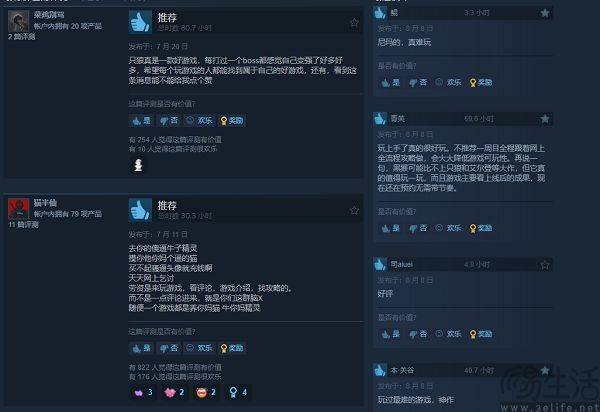Click 否 (No) on 菜鸡阿鸡's review
The height and width of the screenshot is (412, 600).
click(x=169, y=121)
